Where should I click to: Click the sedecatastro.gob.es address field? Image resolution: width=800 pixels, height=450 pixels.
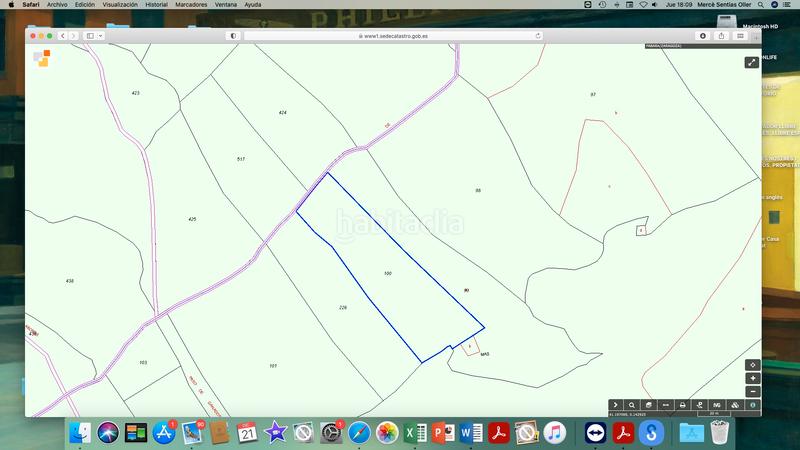pyautogui.click(x=390, y=35)
